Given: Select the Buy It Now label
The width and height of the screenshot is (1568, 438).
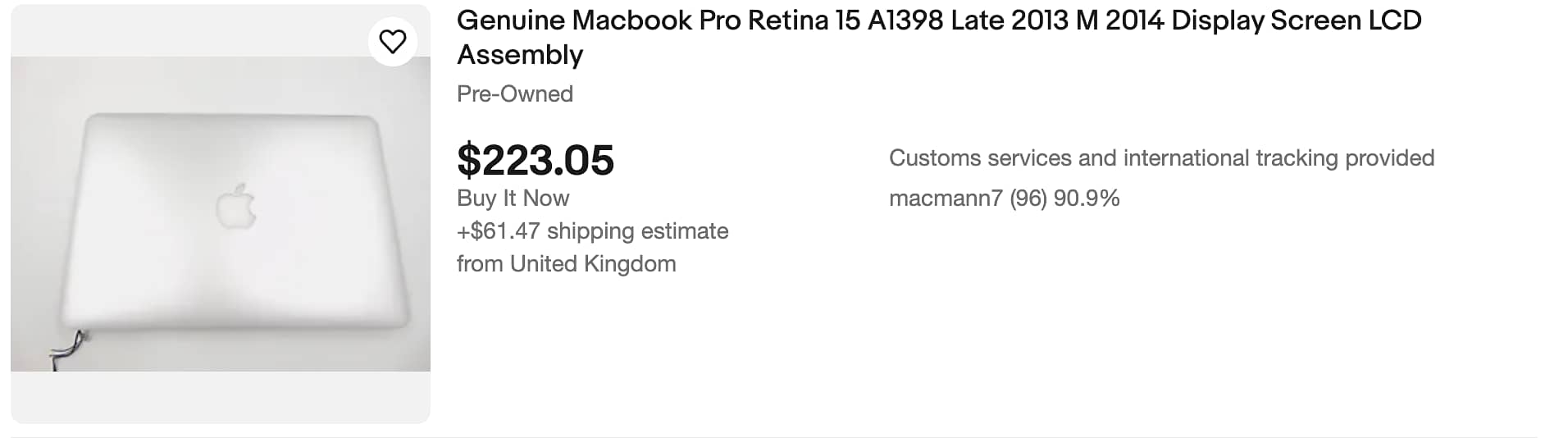Looking at the screenshot, I should [513, 198].
